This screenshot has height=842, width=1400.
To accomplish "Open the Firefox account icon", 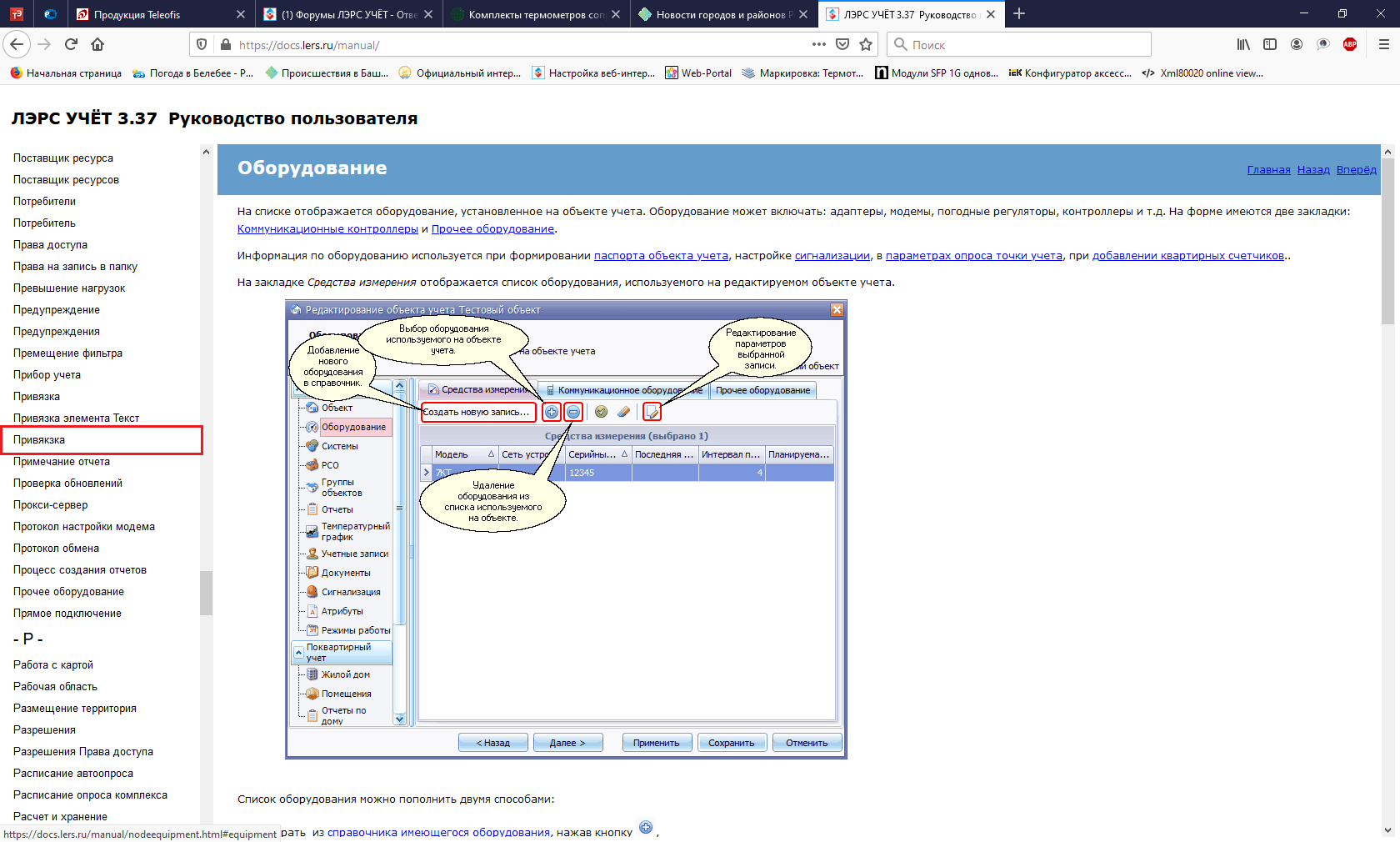I will tap(1297, 44).
